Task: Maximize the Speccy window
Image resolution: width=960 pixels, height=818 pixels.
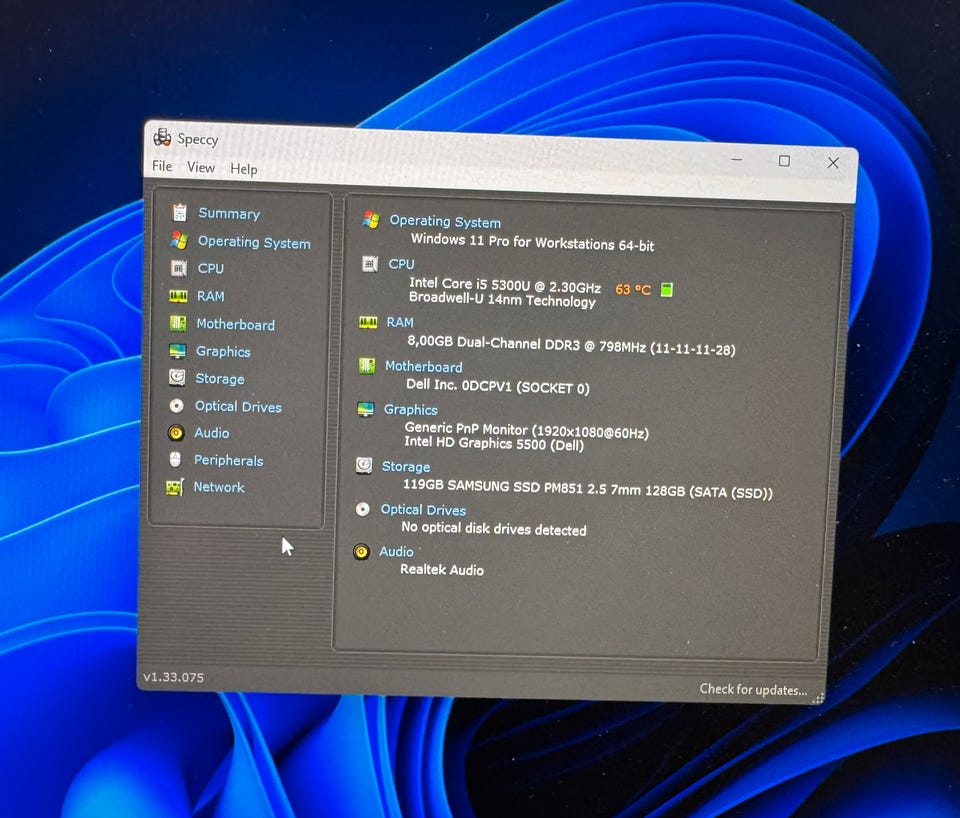Action: [784, 161]
